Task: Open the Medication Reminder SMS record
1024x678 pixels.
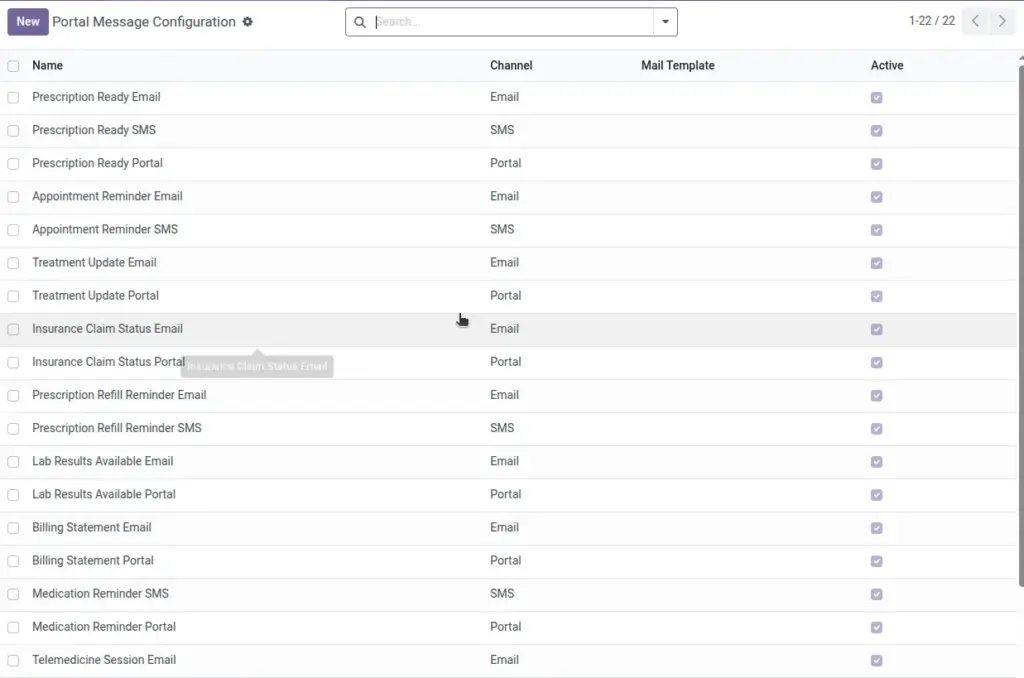Action: click(x=101, y=593)
